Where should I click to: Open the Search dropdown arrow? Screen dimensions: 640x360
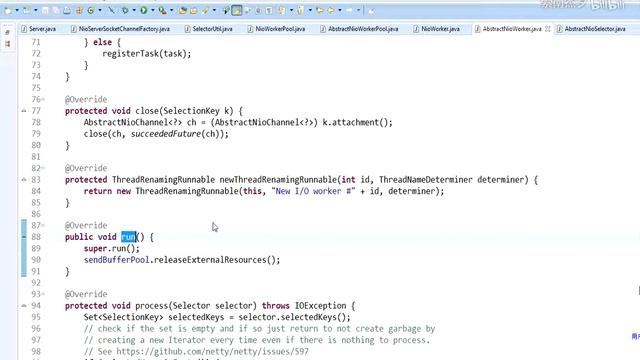pyautogui.click(x=214, y=11)
